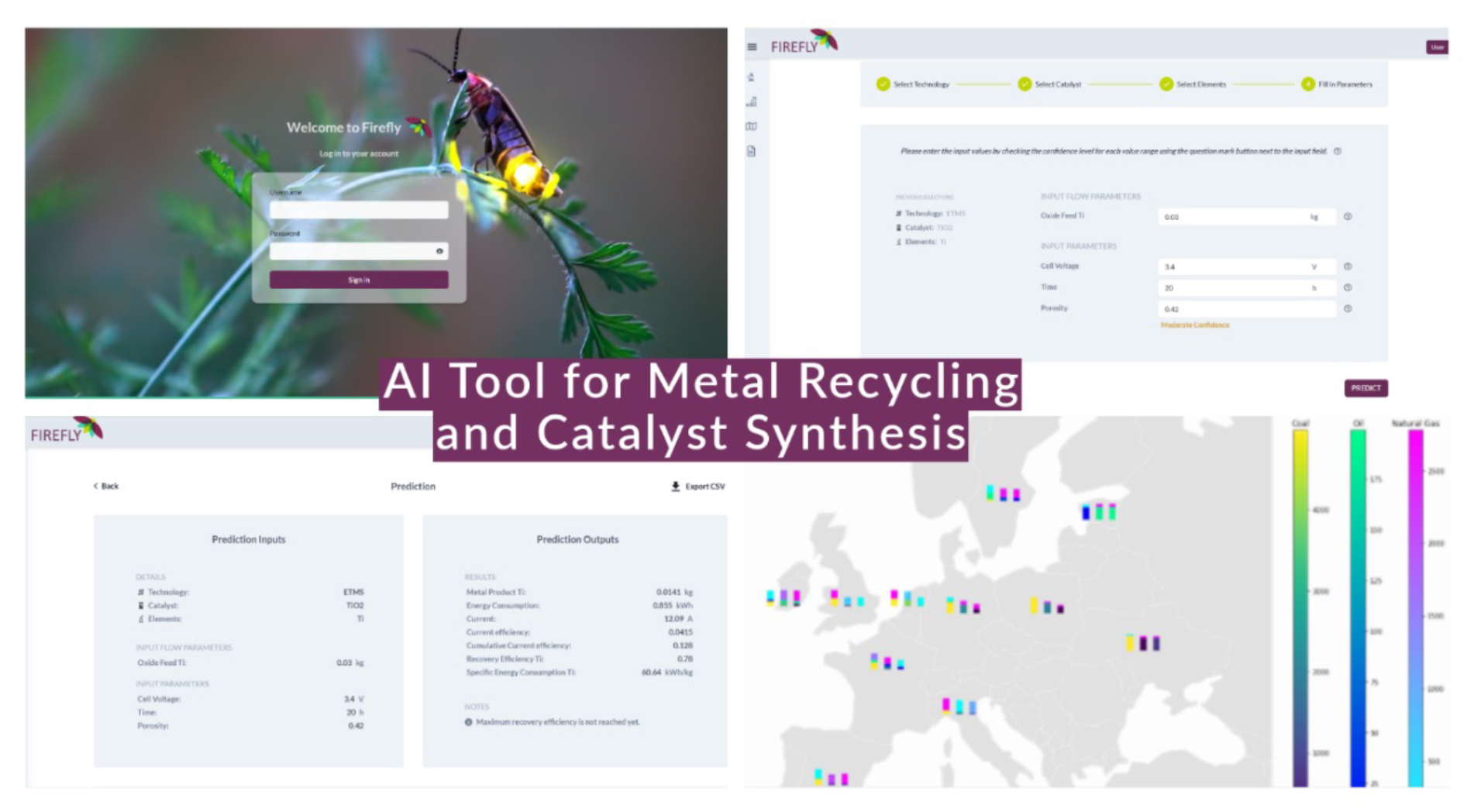
Task: Click the Username input field
Action: click(359, 209)
